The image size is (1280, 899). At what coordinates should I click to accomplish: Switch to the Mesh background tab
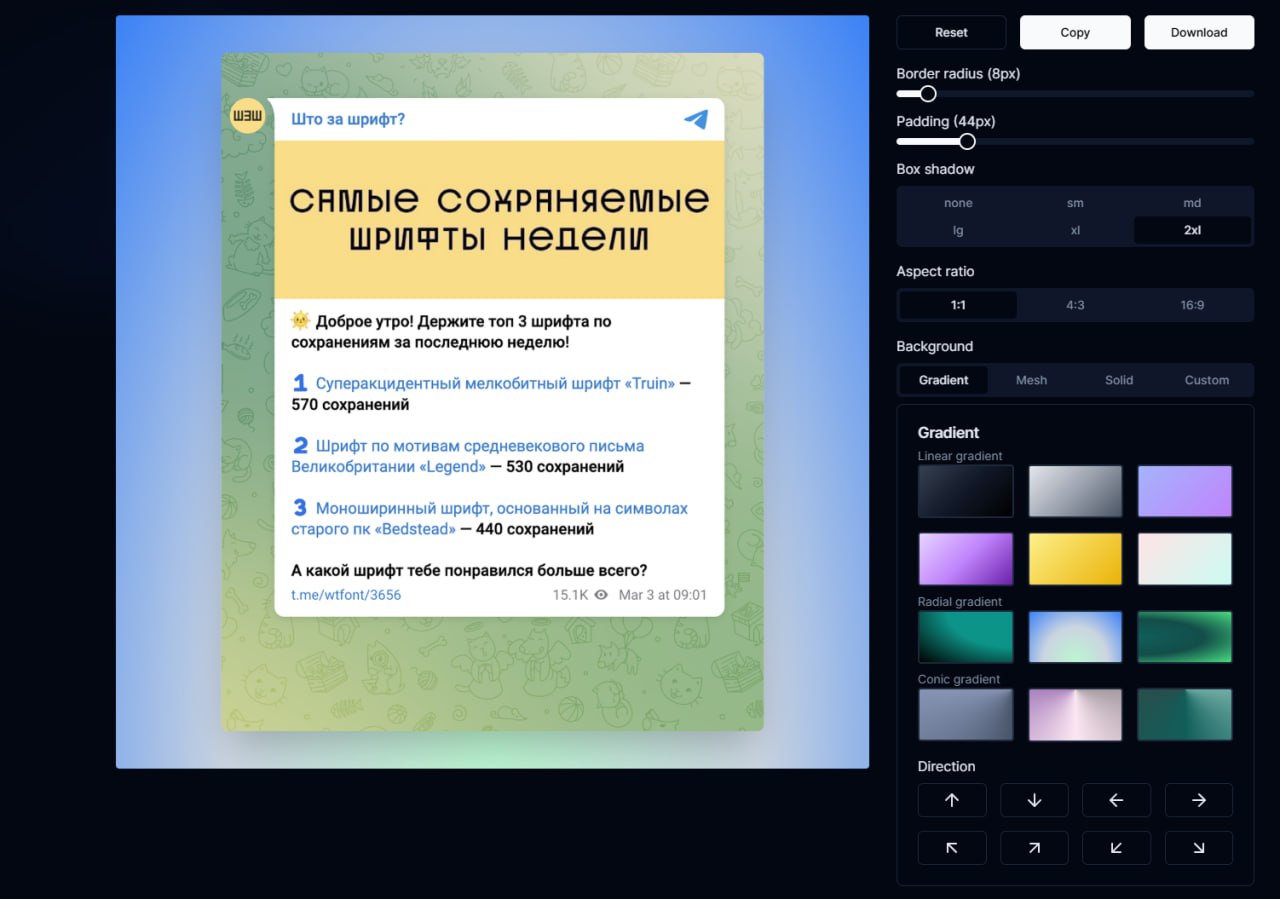(1031, 380)
